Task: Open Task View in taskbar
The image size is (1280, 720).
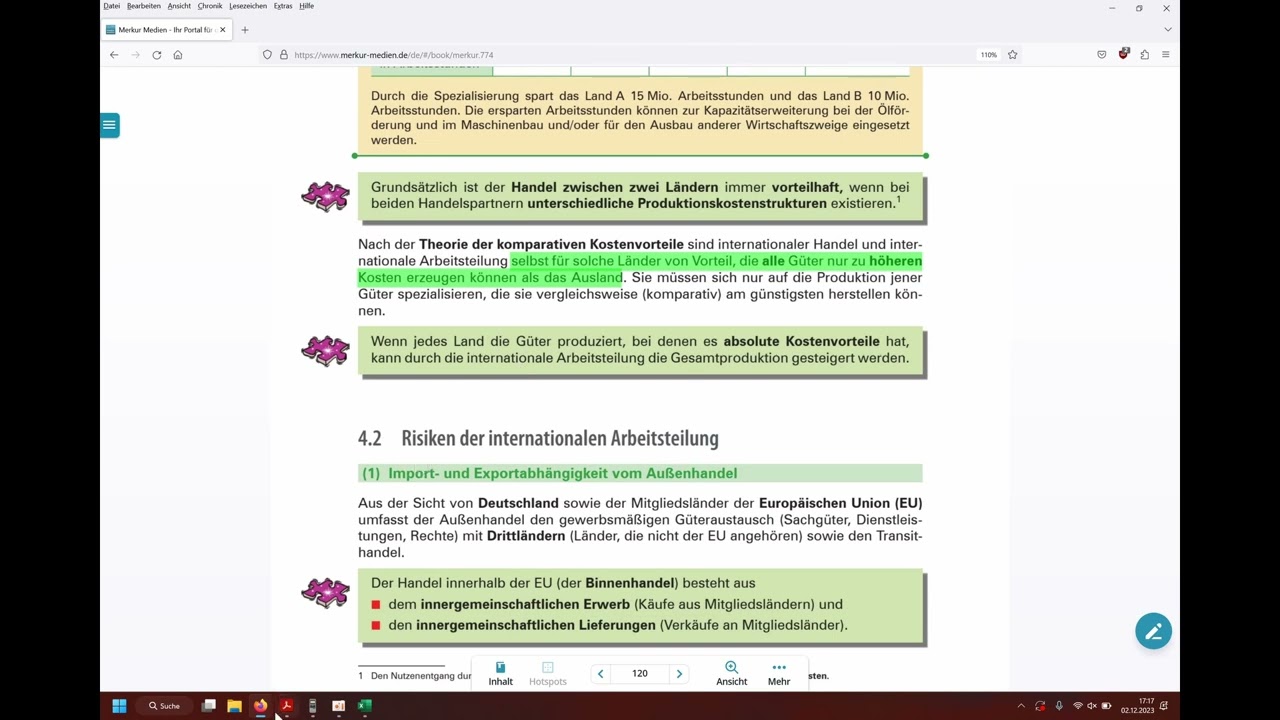Action: click(208, 706)
